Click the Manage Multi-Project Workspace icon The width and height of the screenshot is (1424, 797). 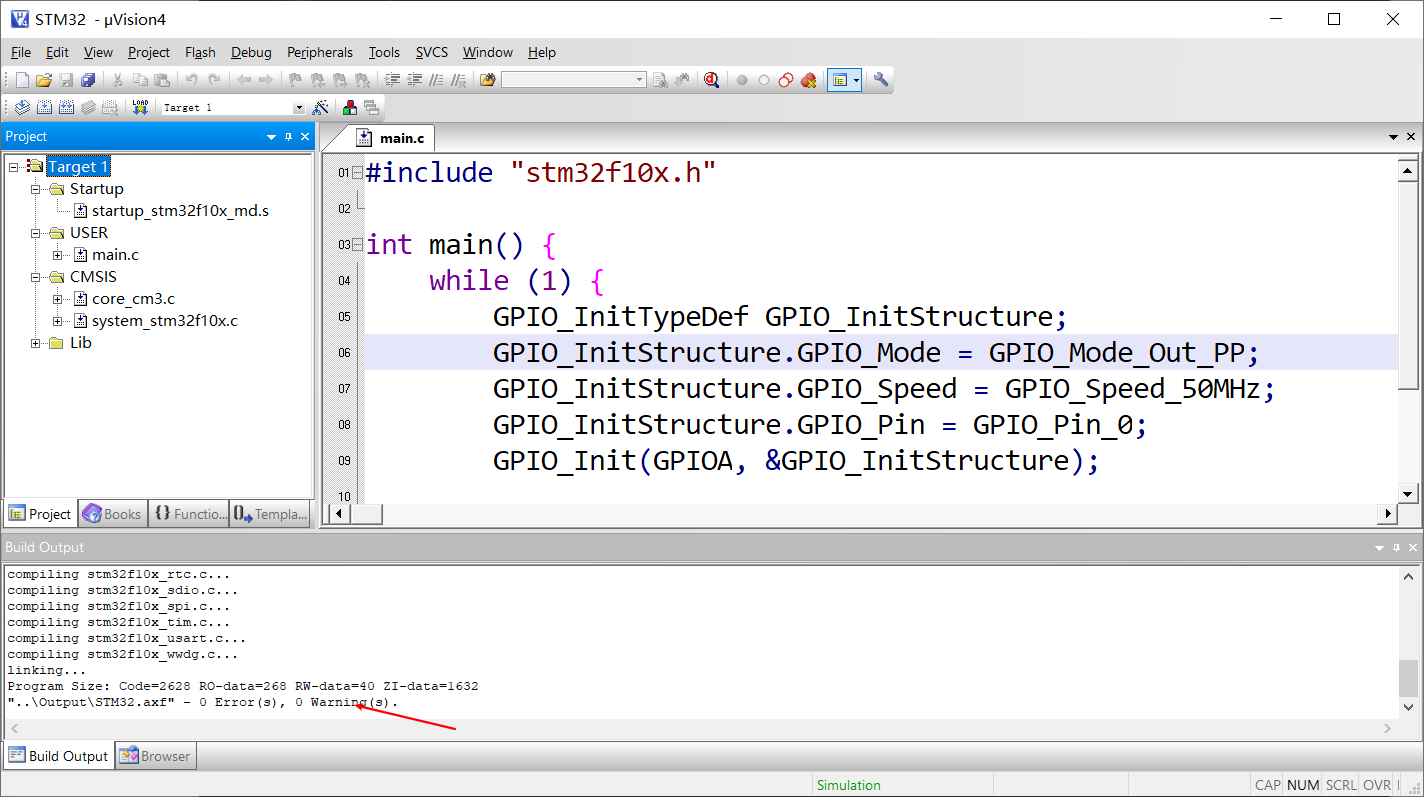tap(371, 107)
